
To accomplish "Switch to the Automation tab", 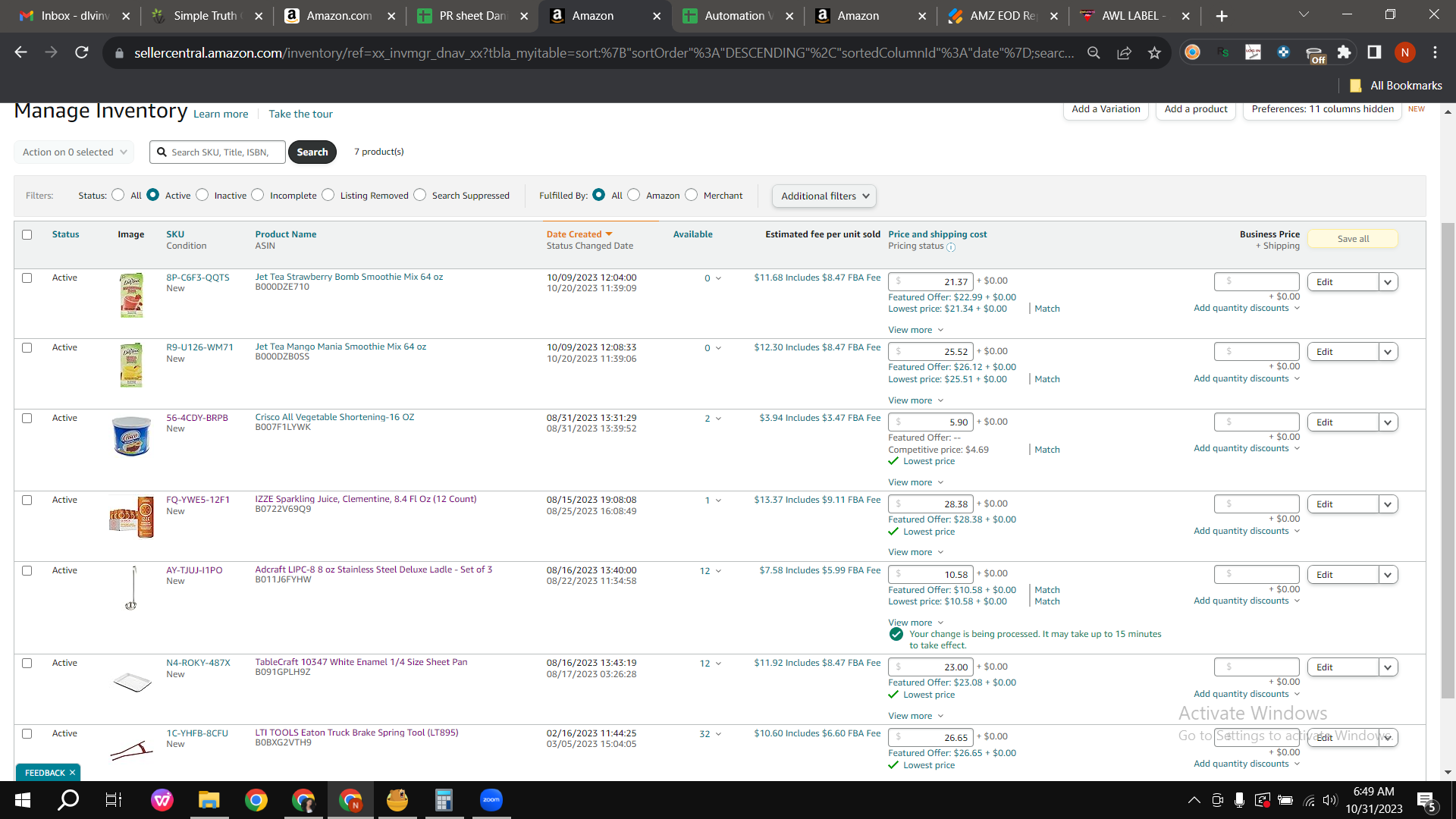I will click(x=737, y=16).
